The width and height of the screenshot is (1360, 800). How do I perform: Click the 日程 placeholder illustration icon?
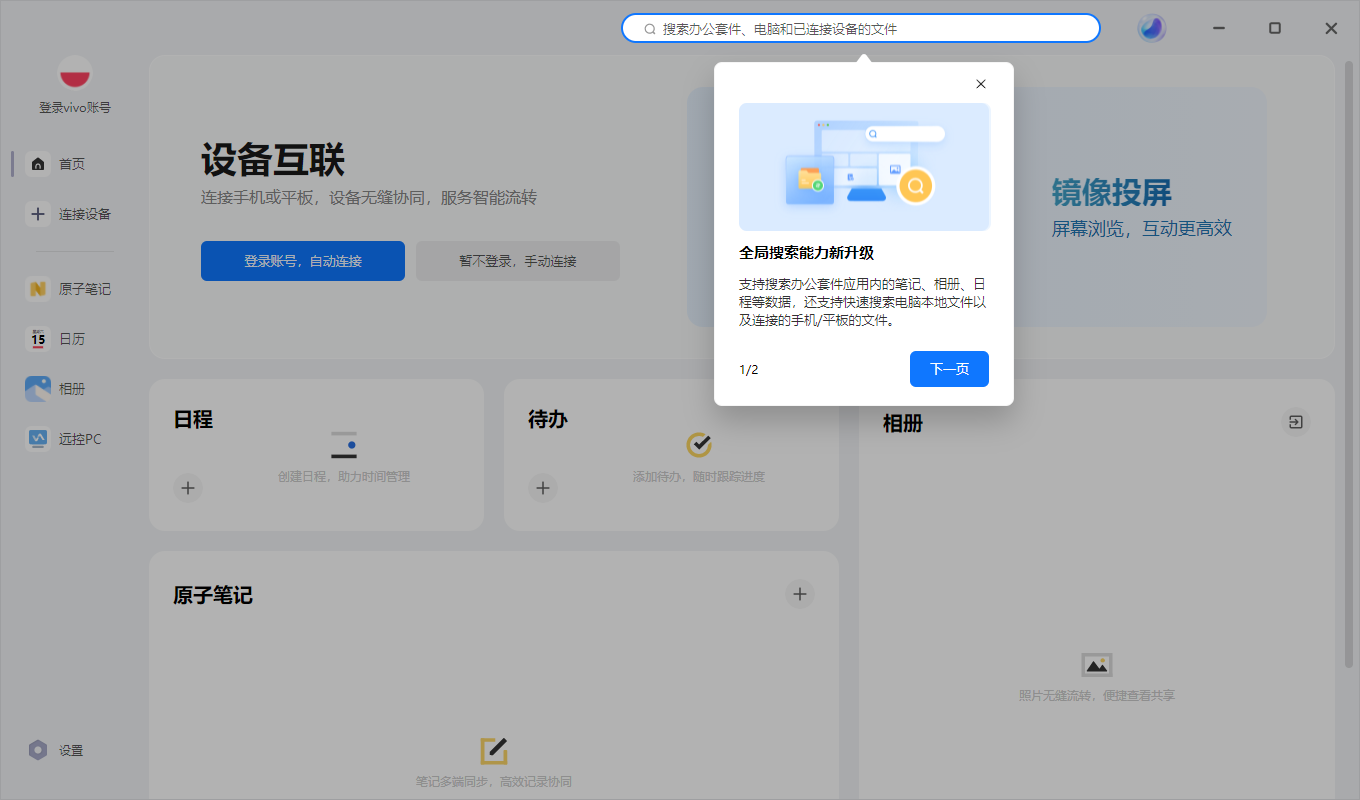pos(344,444)
